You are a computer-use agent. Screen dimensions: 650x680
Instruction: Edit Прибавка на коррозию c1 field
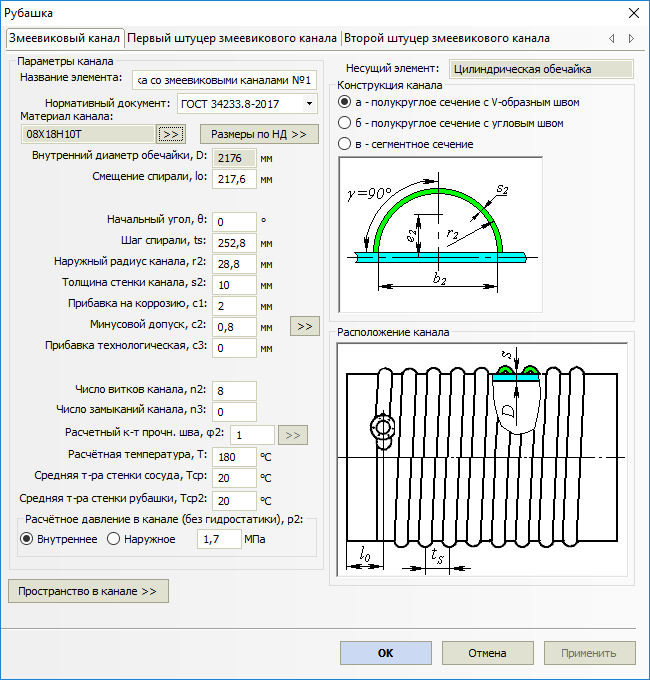(234, 306)
